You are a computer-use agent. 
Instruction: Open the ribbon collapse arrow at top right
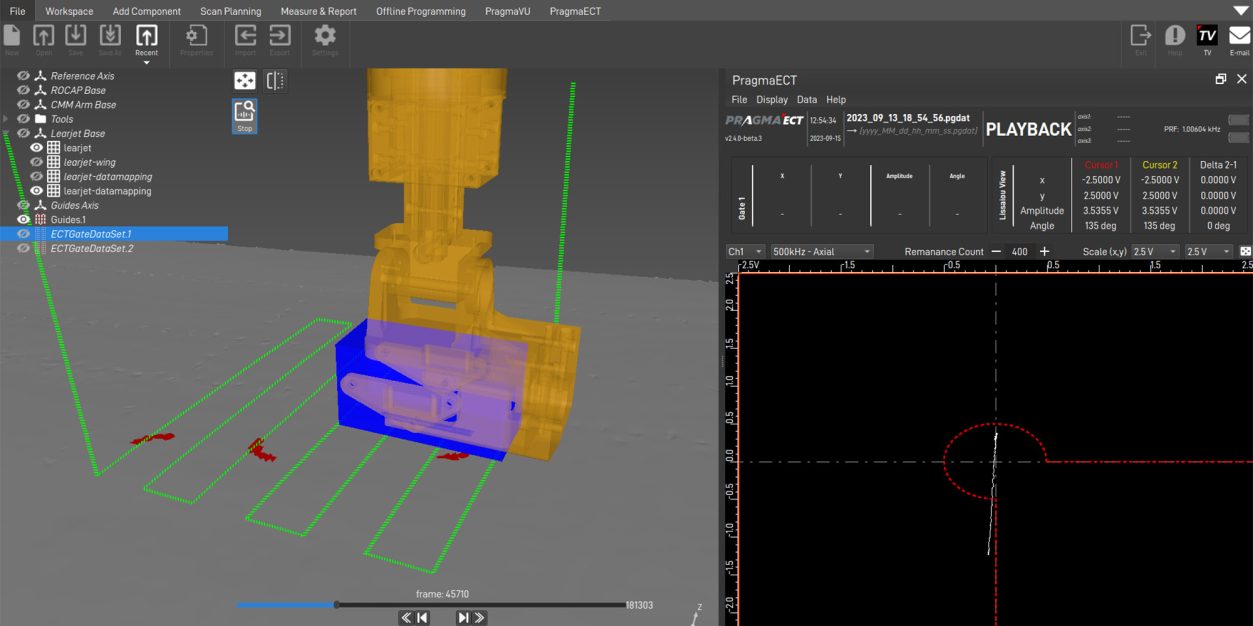point(1241,10)
